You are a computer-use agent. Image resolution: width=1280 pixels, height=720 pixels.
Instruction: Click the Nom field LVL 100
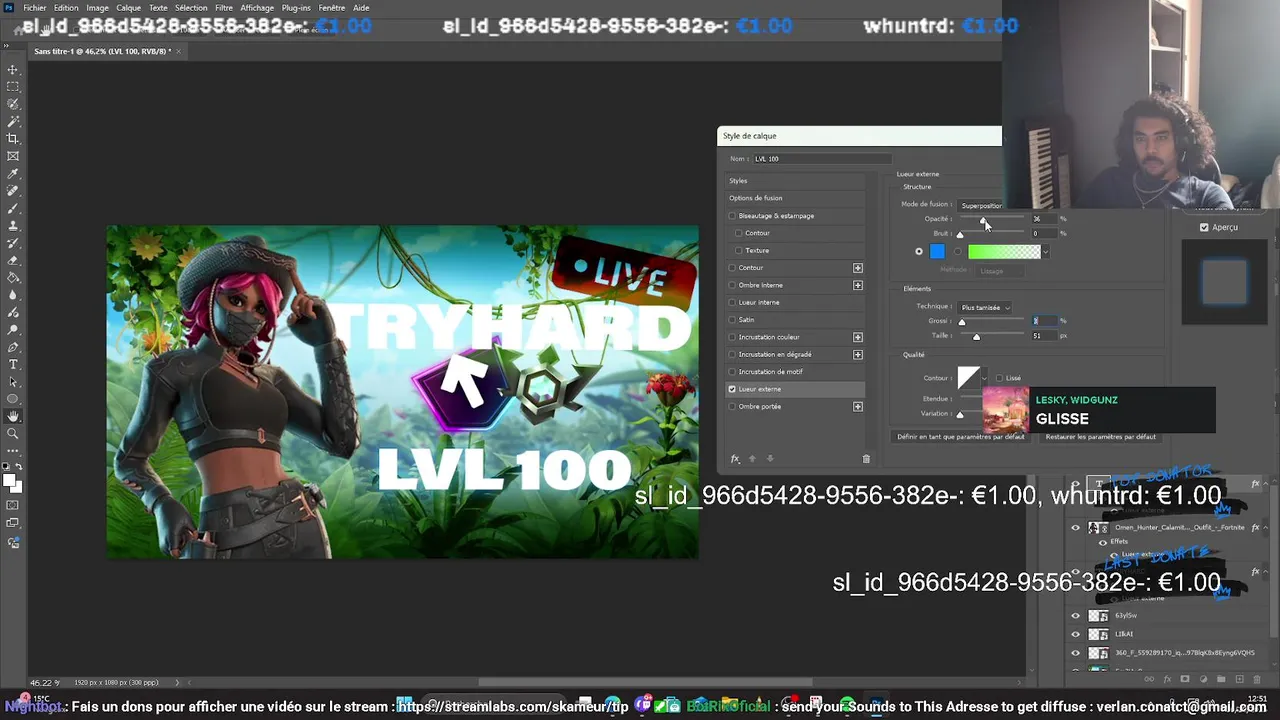(821, 159)
